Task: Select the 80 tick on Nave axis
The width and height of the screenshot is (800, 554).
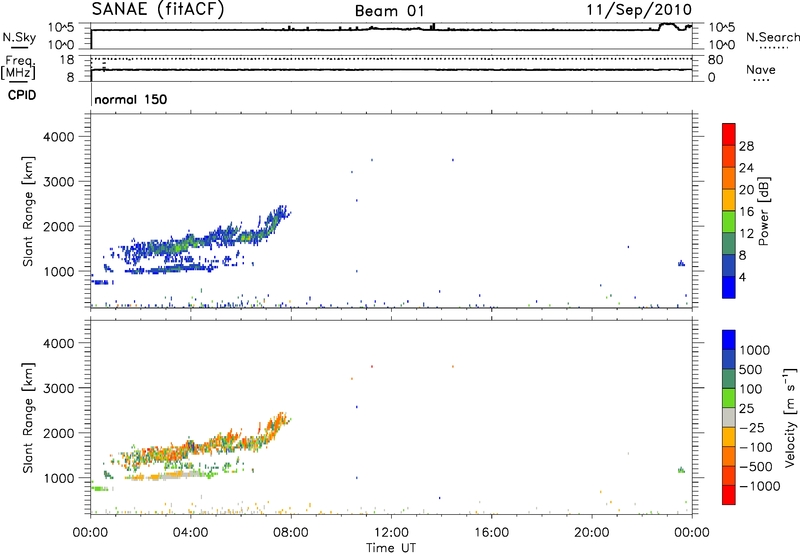Action: point(716,60)
